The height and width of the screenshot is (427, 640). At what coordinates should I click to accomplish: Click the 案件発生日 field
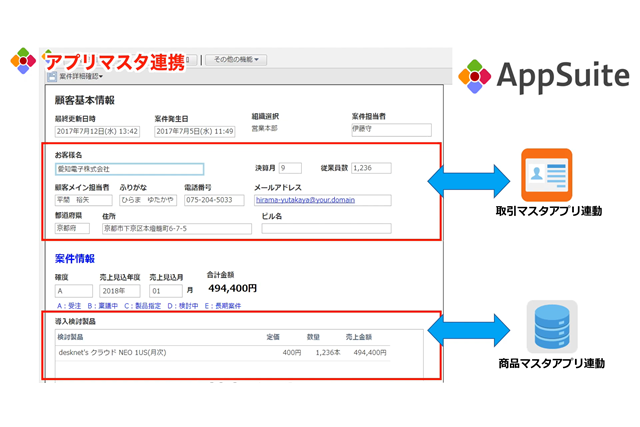click(x=195, y=131)
